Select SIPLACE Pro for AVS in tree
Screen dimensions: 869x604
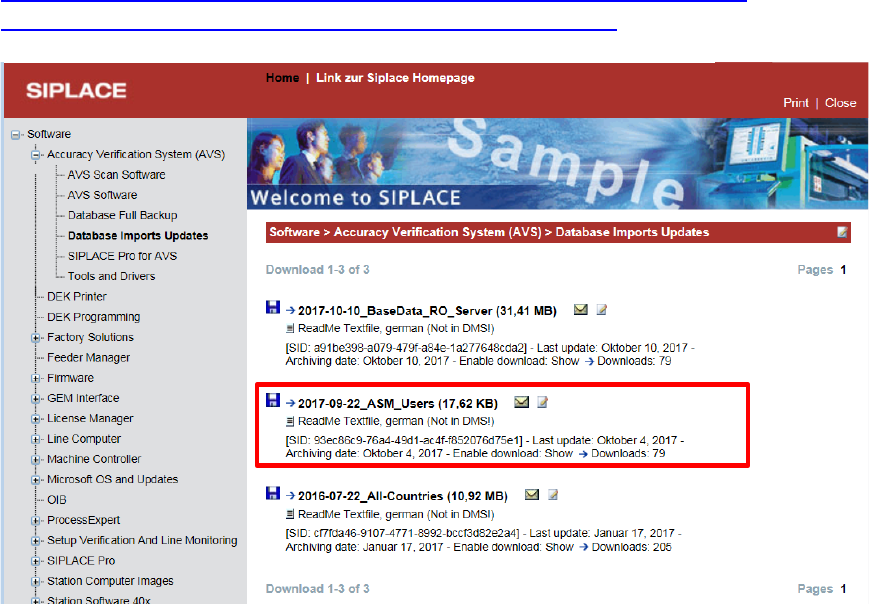click(x=122, y=256)
